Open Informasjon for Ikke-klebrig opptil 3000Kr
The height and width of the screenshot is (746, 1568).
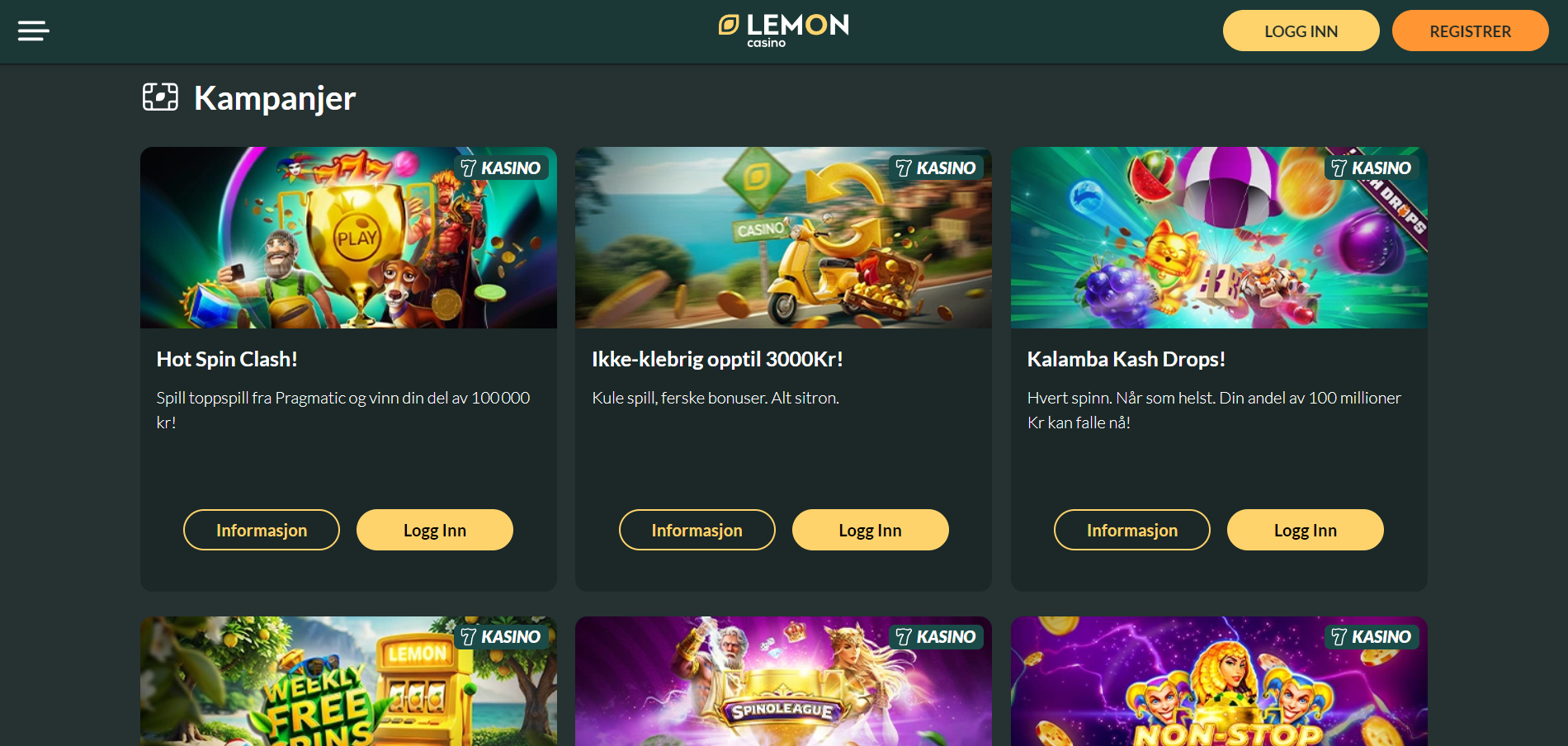coord(697,530)
